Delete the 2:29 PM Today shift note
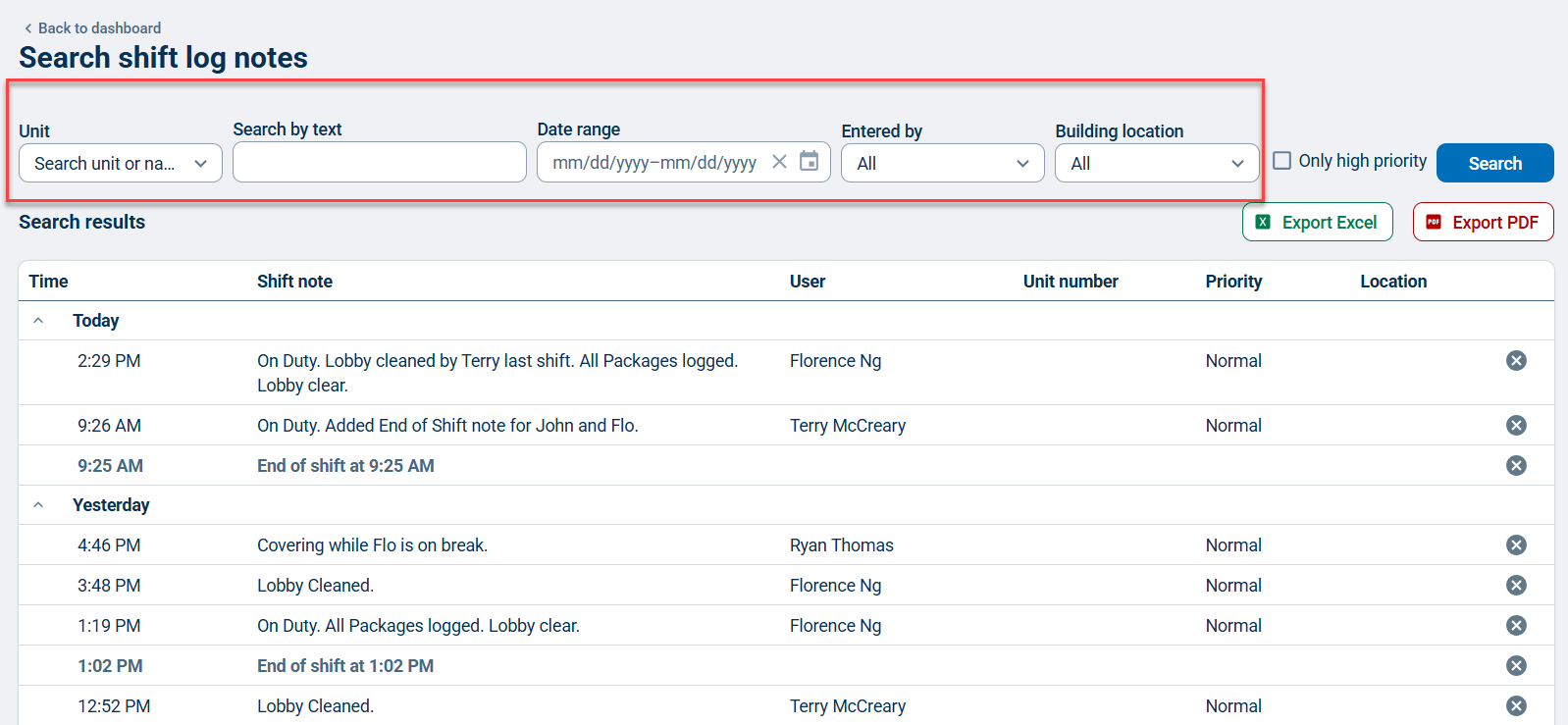This screenshot has width=1568, height=725. [1516, 361]
